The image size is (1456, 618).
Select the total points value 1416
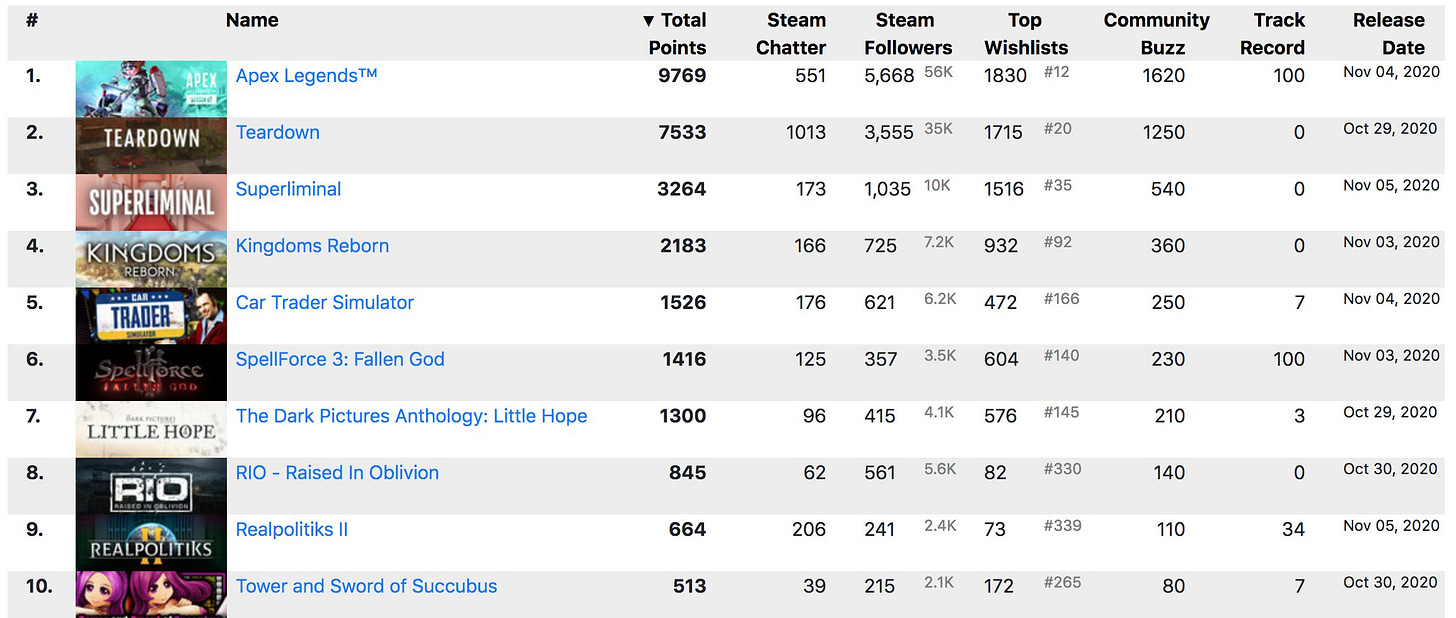(684, 360)
